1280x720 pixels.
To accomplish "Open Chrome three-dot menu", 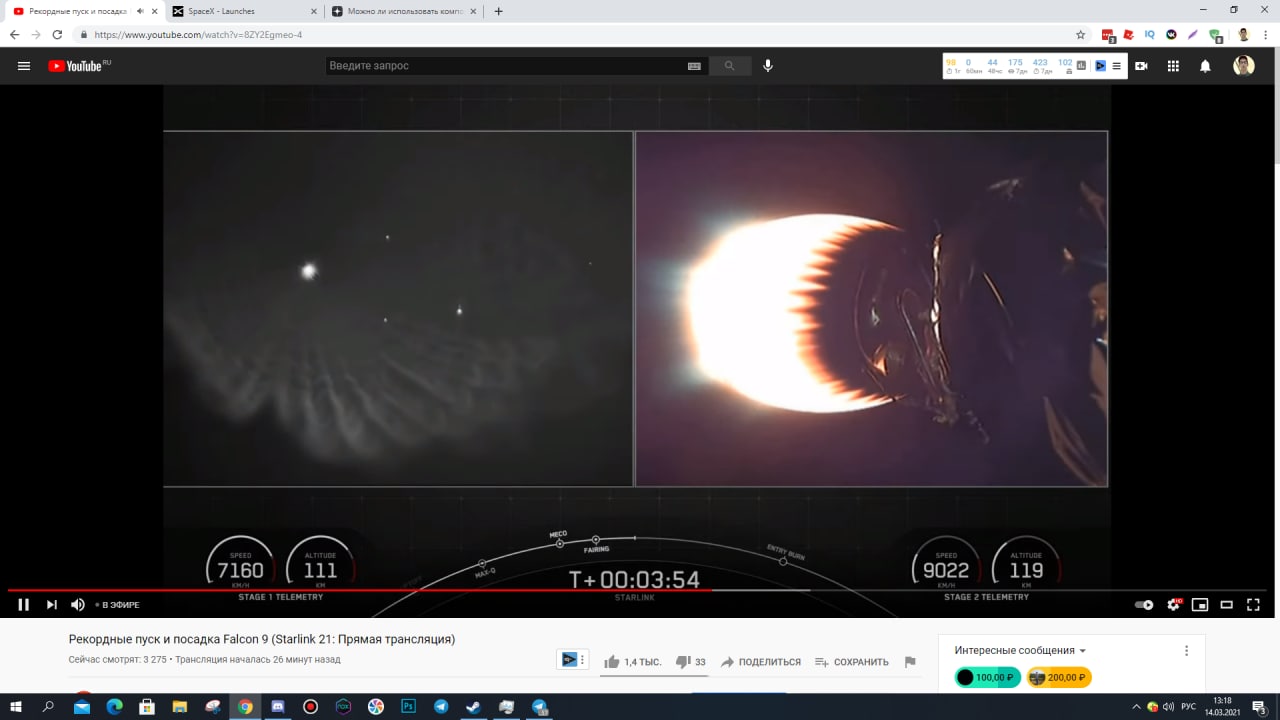I will pos(1267,34).
